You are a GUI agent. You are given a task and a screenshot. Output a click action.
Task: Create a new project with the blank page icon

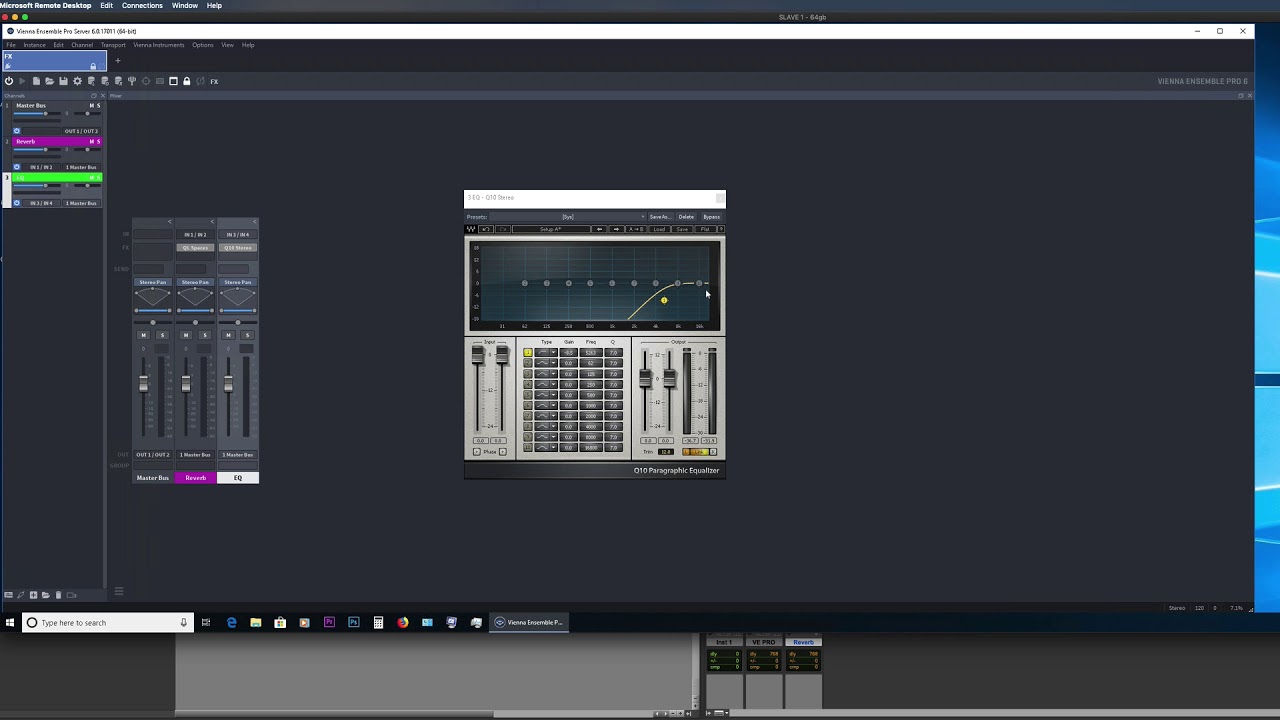click(36, 81)
